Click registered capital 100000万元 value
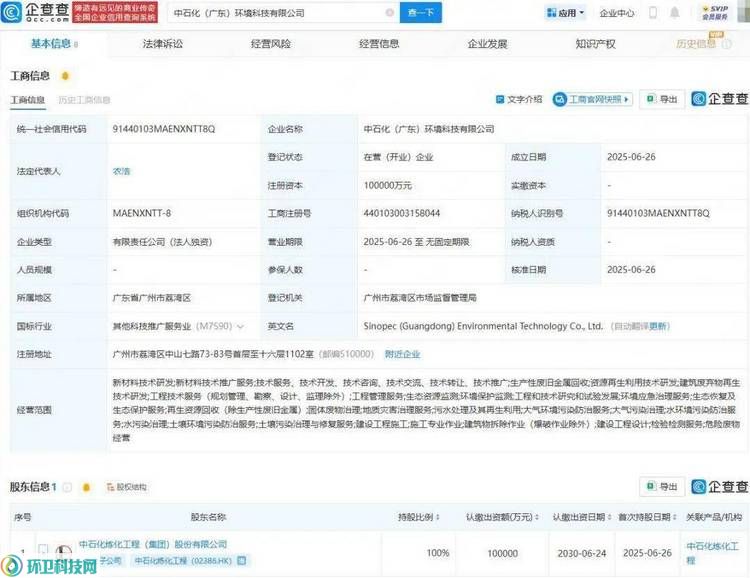 tap(387, 185)
